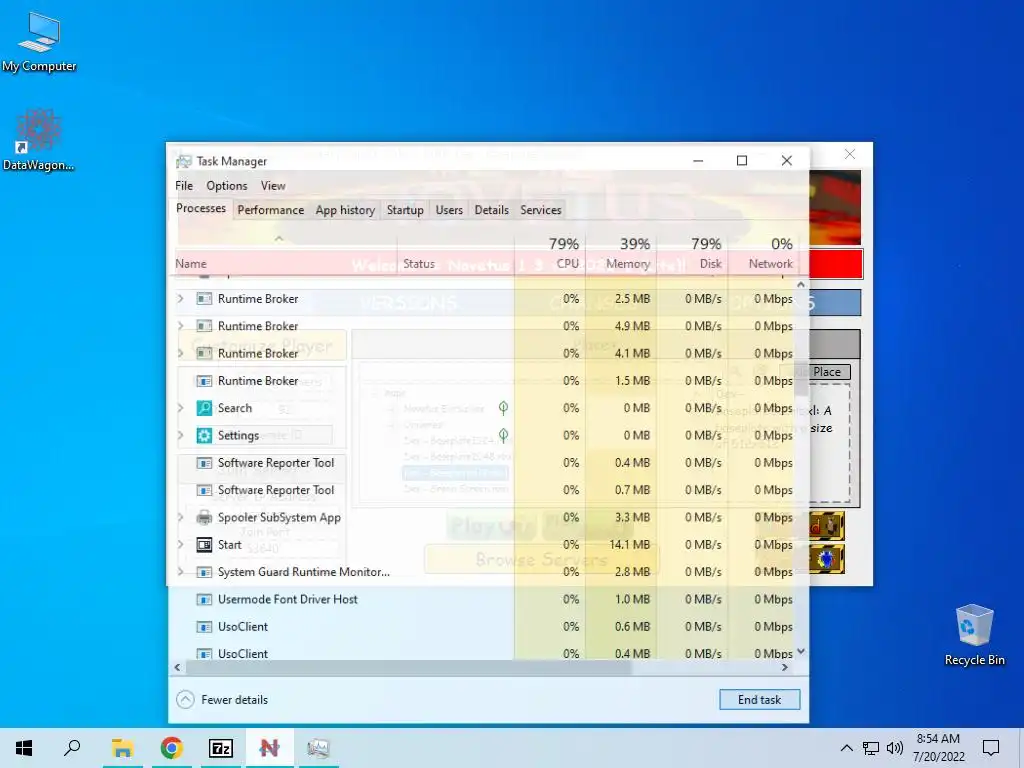Switch to the Services tab
This screenshot has width=1024, height=768.
coord(541,210)
